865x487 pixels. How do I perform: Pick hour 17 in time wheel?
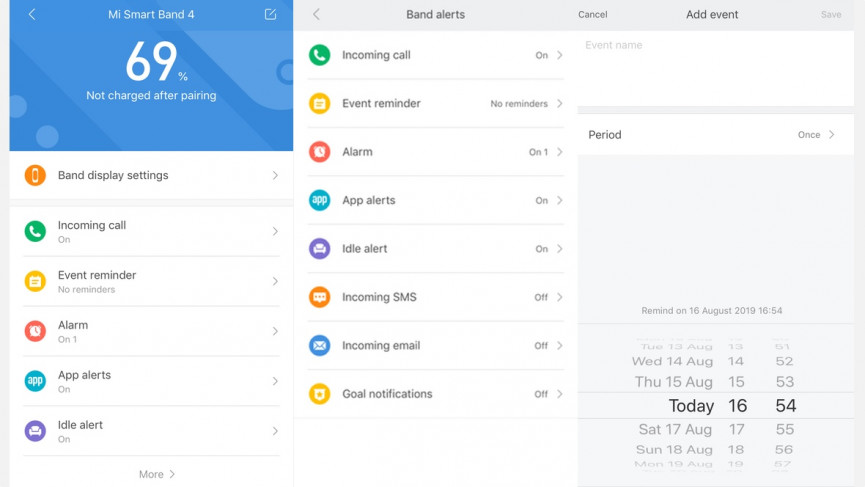pyautogui.click(x=736, y=429)
